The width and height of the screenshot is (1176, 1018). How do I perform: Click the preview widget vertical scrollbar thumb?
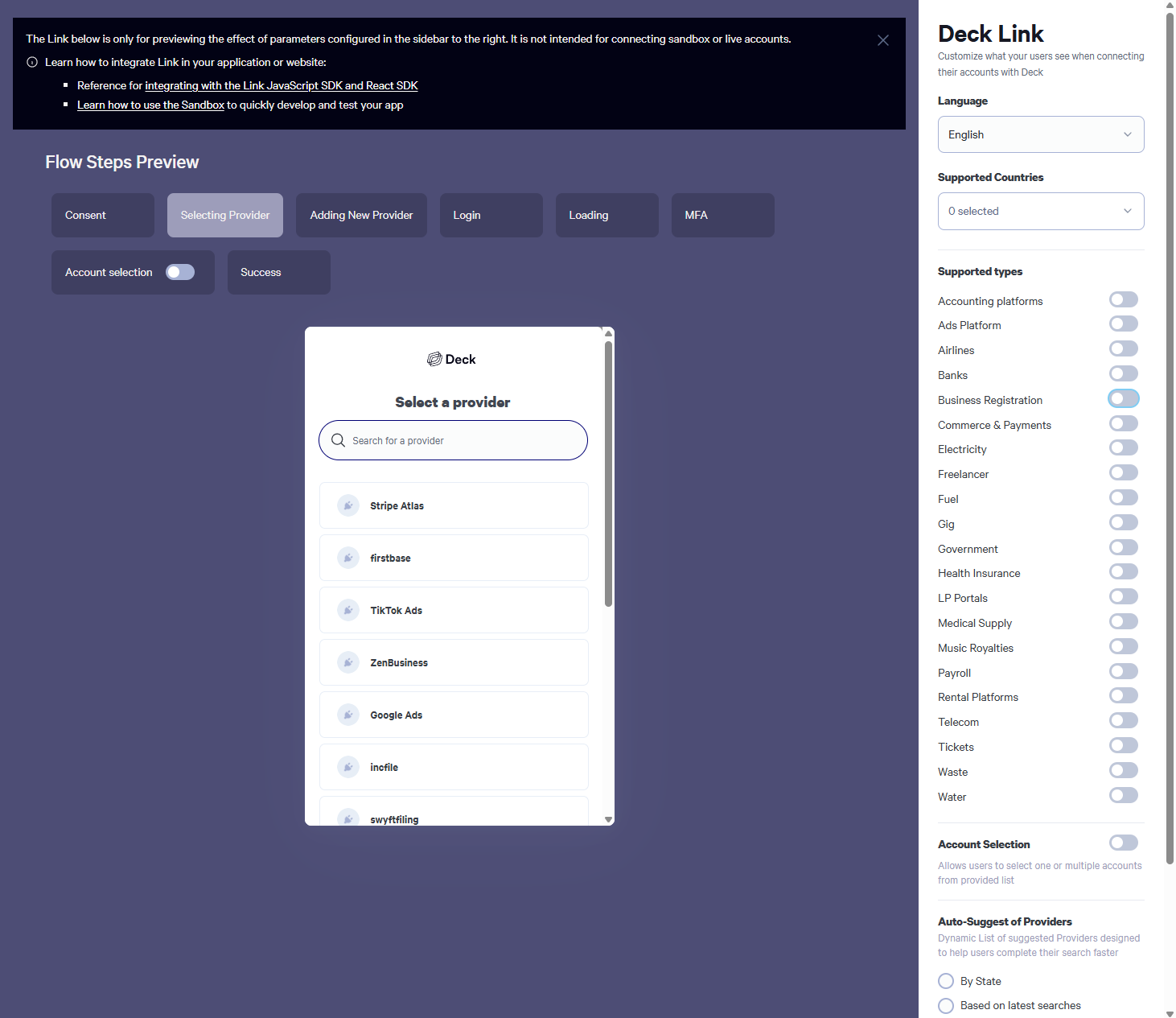[609, 474]
